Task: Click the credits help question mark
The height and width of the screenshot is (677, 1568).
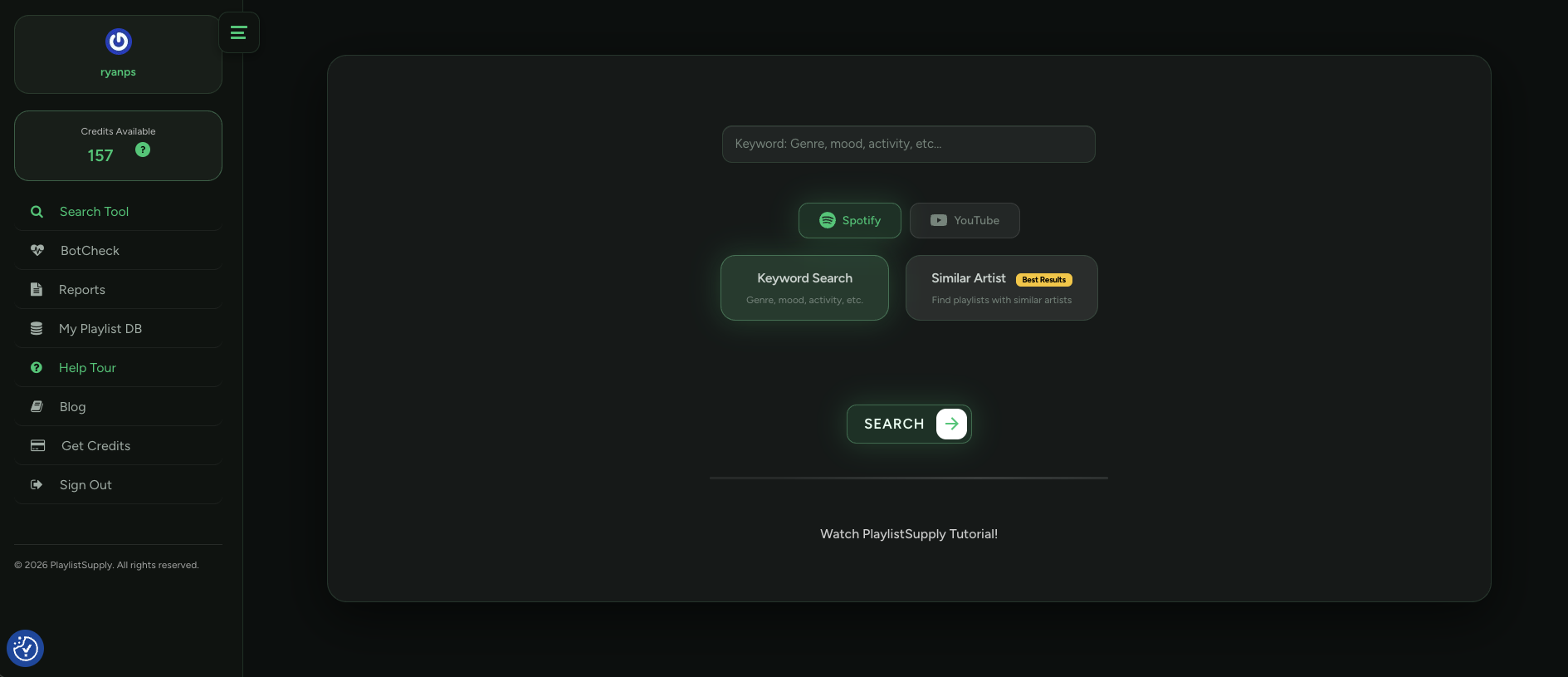Action: point(143,150)
